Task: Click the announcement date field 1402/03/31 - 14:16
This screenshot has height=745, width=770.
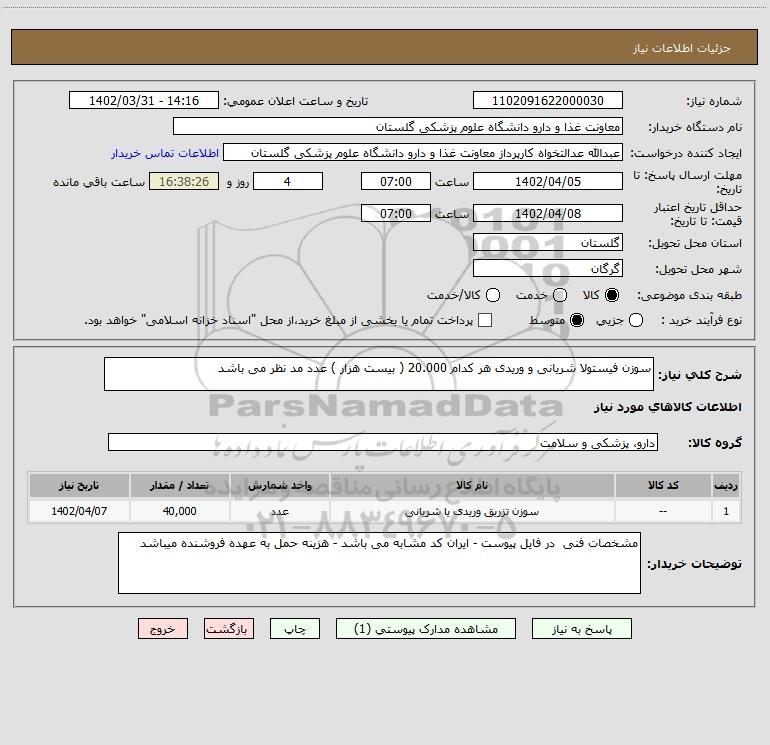Action: point(144,101)
